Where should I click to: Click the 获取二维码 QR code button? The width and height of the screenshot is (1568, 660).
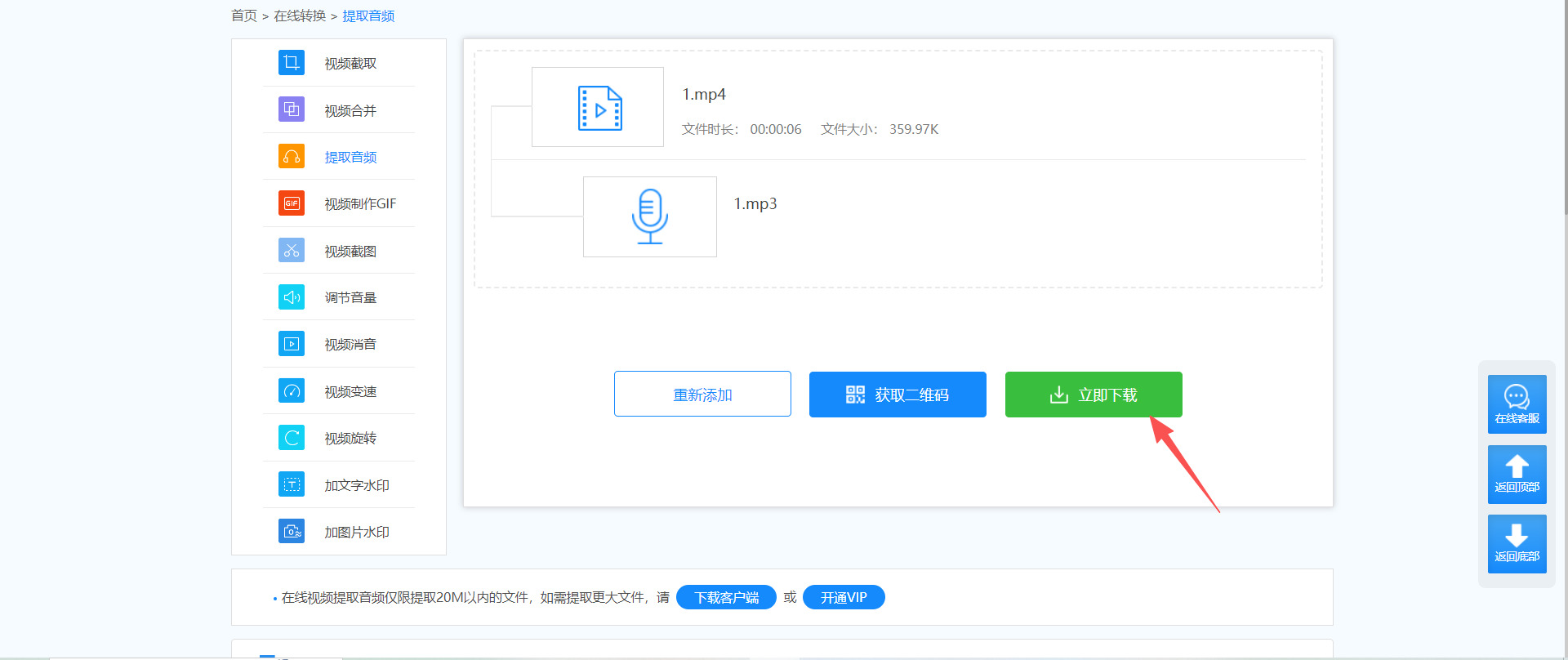[897, 395]
